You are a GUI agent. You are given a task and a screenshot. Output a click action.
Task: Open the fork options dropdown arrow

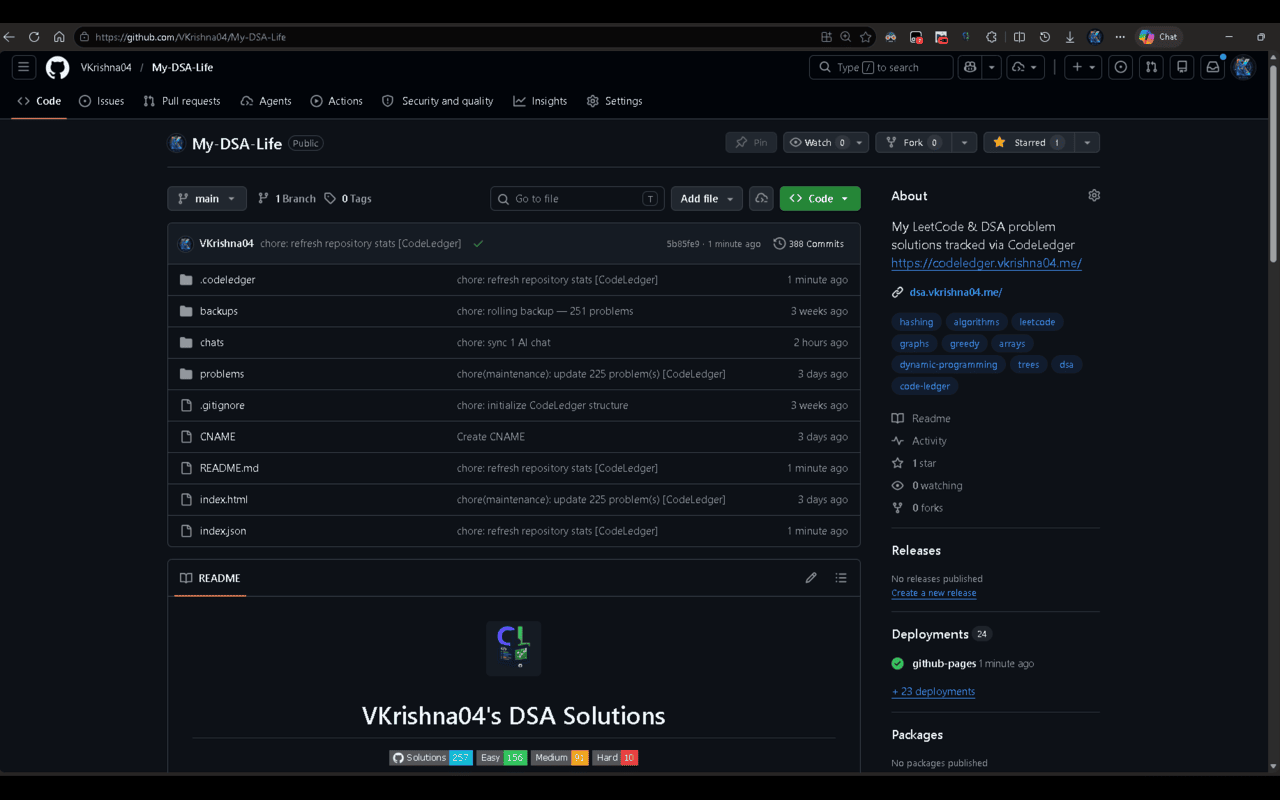pyautogui.click(x=964, y=143)
